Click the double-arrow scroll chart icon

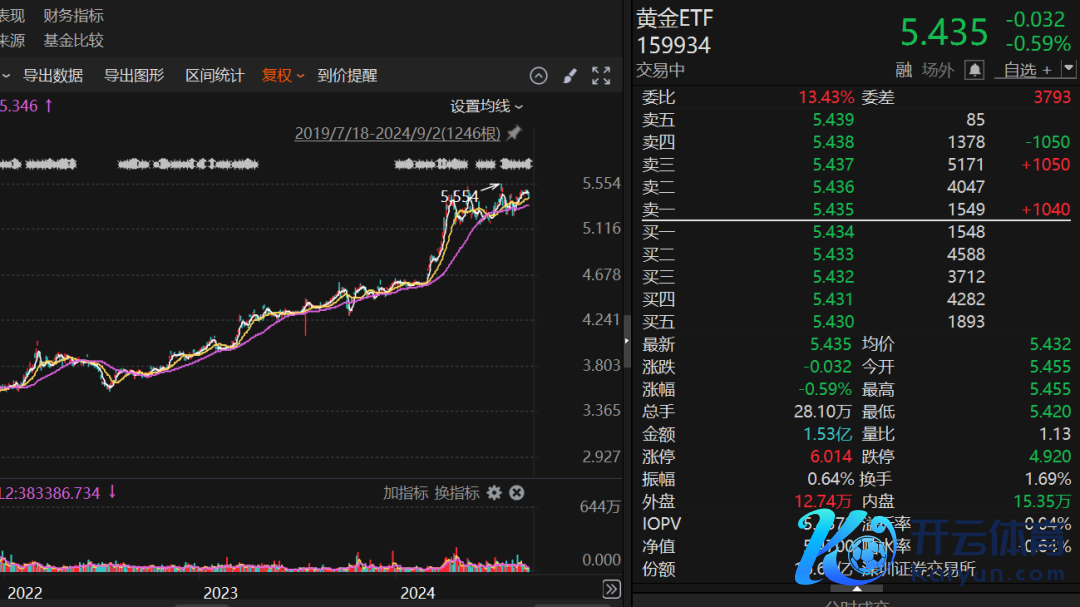pos(611,589)
